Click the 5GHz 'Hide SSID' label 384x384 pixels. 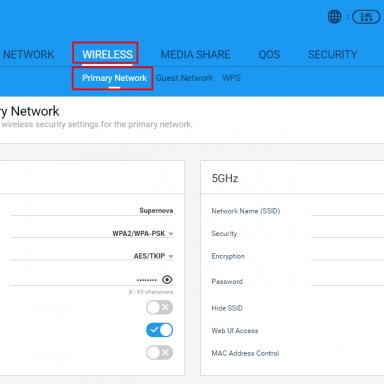227,308
